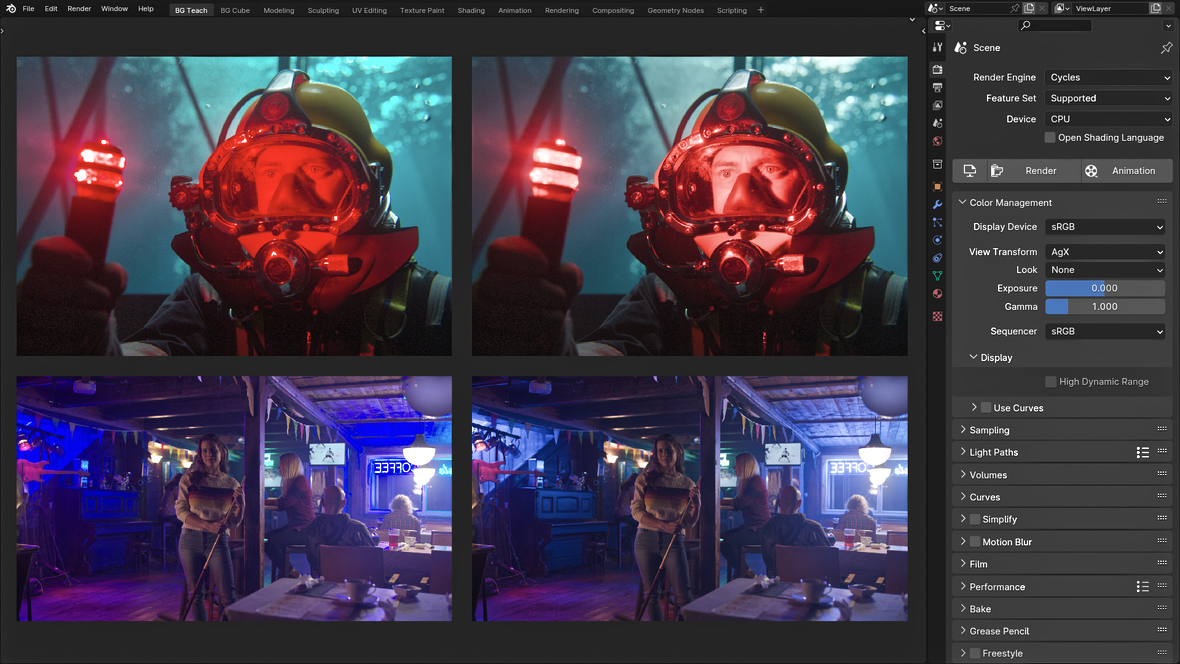Open the View Layer properties tab icon
Screen dimensions: 1180x664
937,105
